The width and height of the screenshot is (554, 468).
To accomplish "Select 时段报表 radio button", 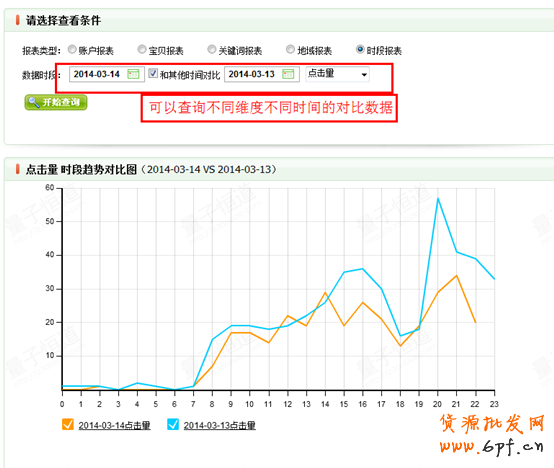I will (x=360, y=49).
